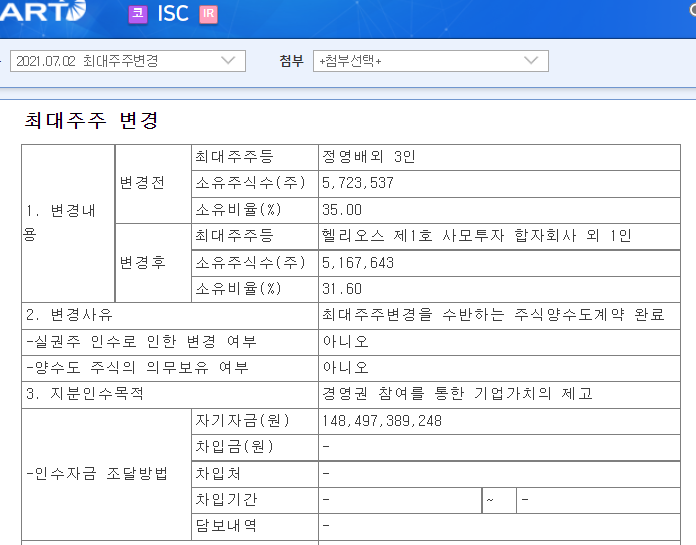
Task: Click 경영권 참여를 통한 기업가치의 제고 text
Action: click(x=457, y=394)
